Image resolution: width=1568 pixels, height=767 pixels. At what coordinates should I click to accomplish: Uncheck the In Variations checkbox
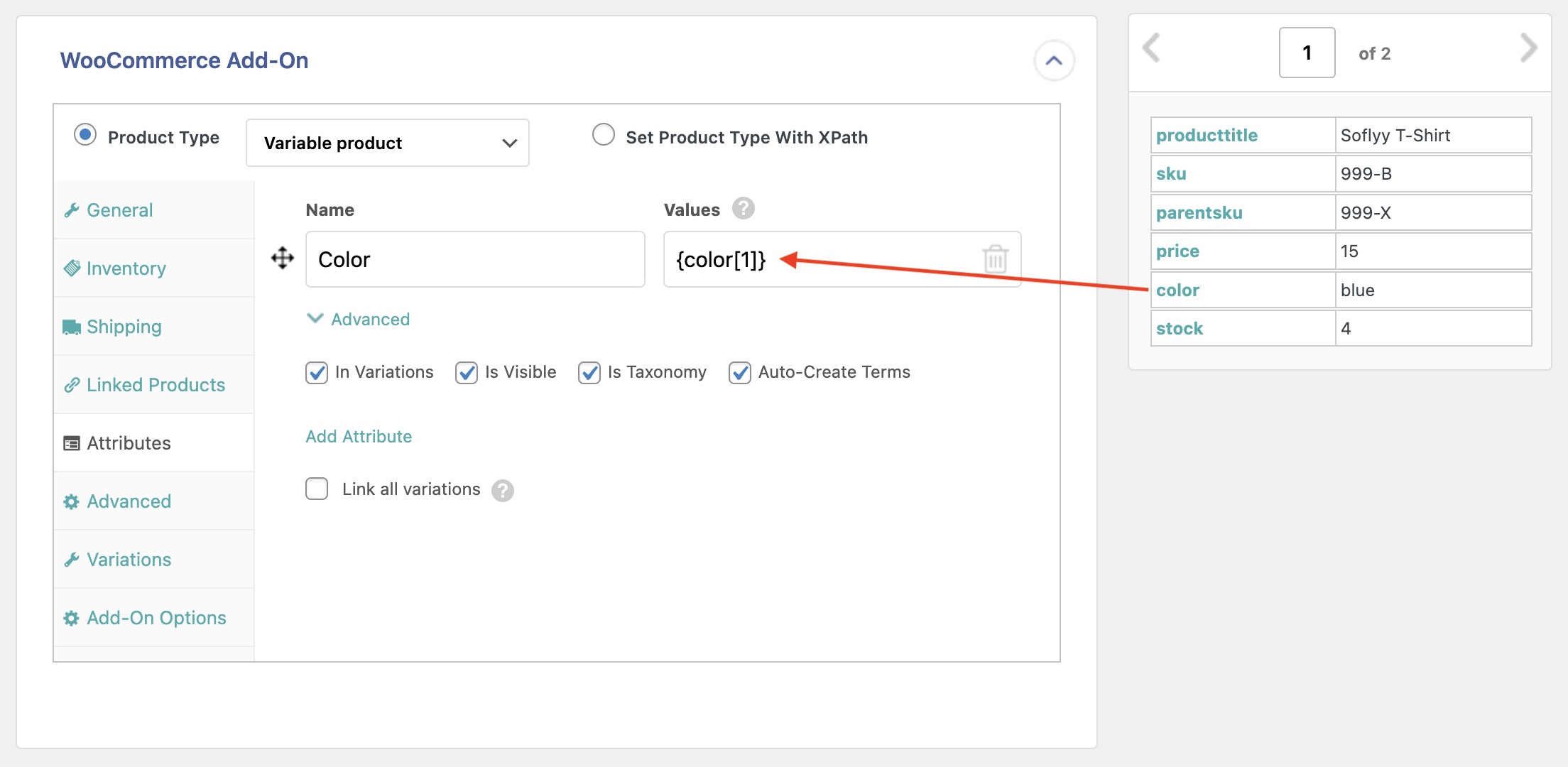(x=317, y=372)
